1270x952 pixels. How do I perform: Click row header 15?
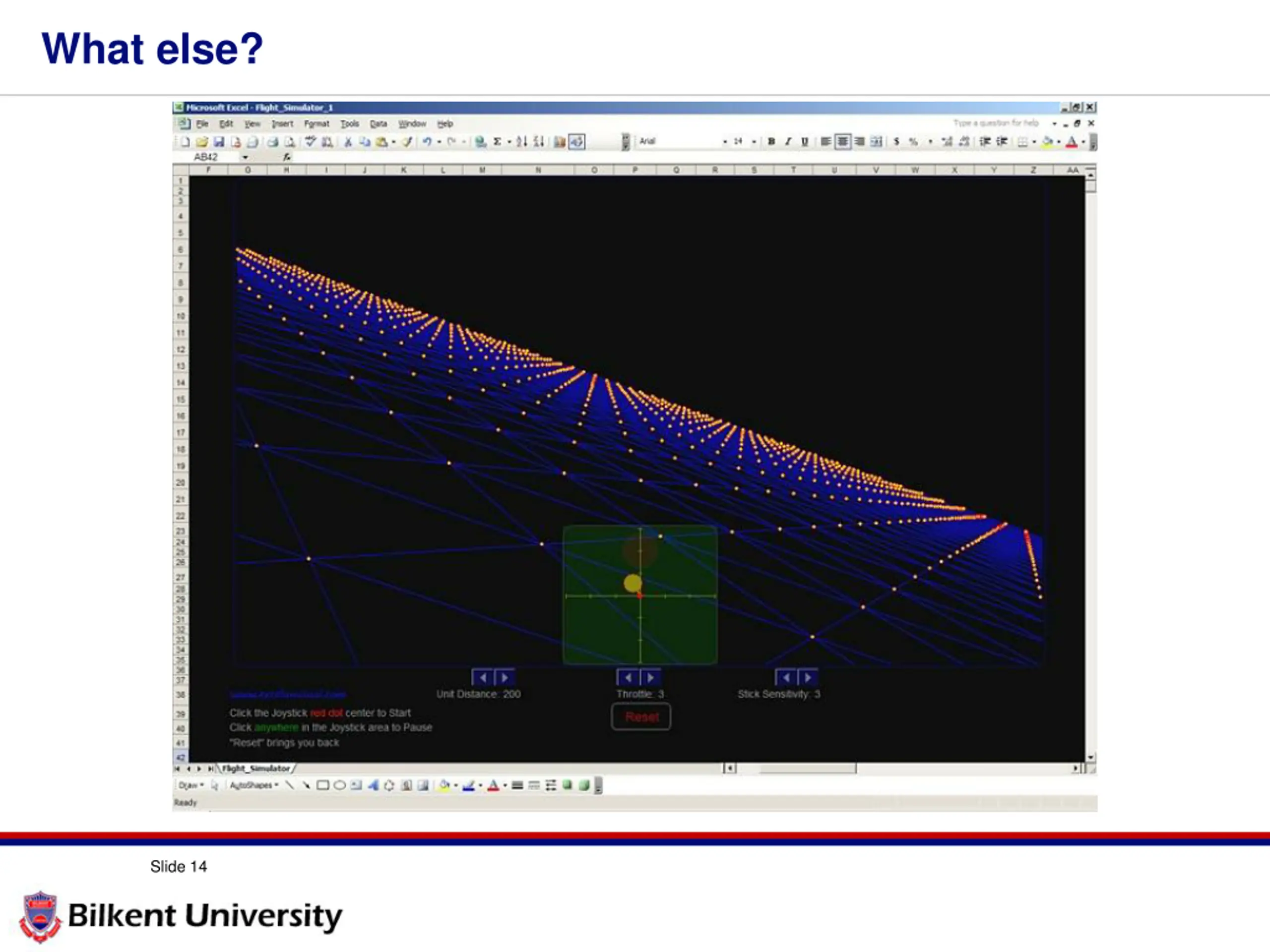pyautogui.click(x=180, y=399)
